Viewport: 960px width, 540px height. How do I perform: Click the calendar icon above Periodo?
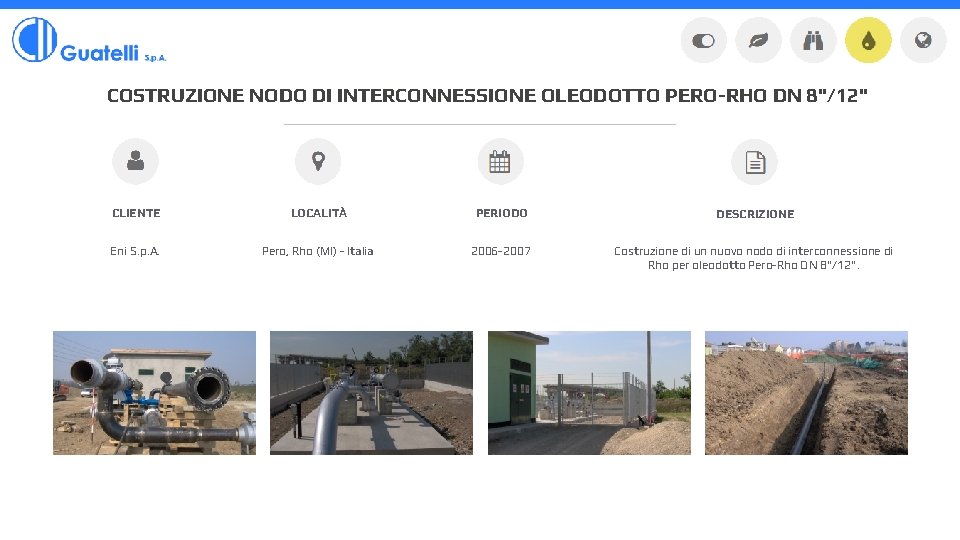coord(500,162)
